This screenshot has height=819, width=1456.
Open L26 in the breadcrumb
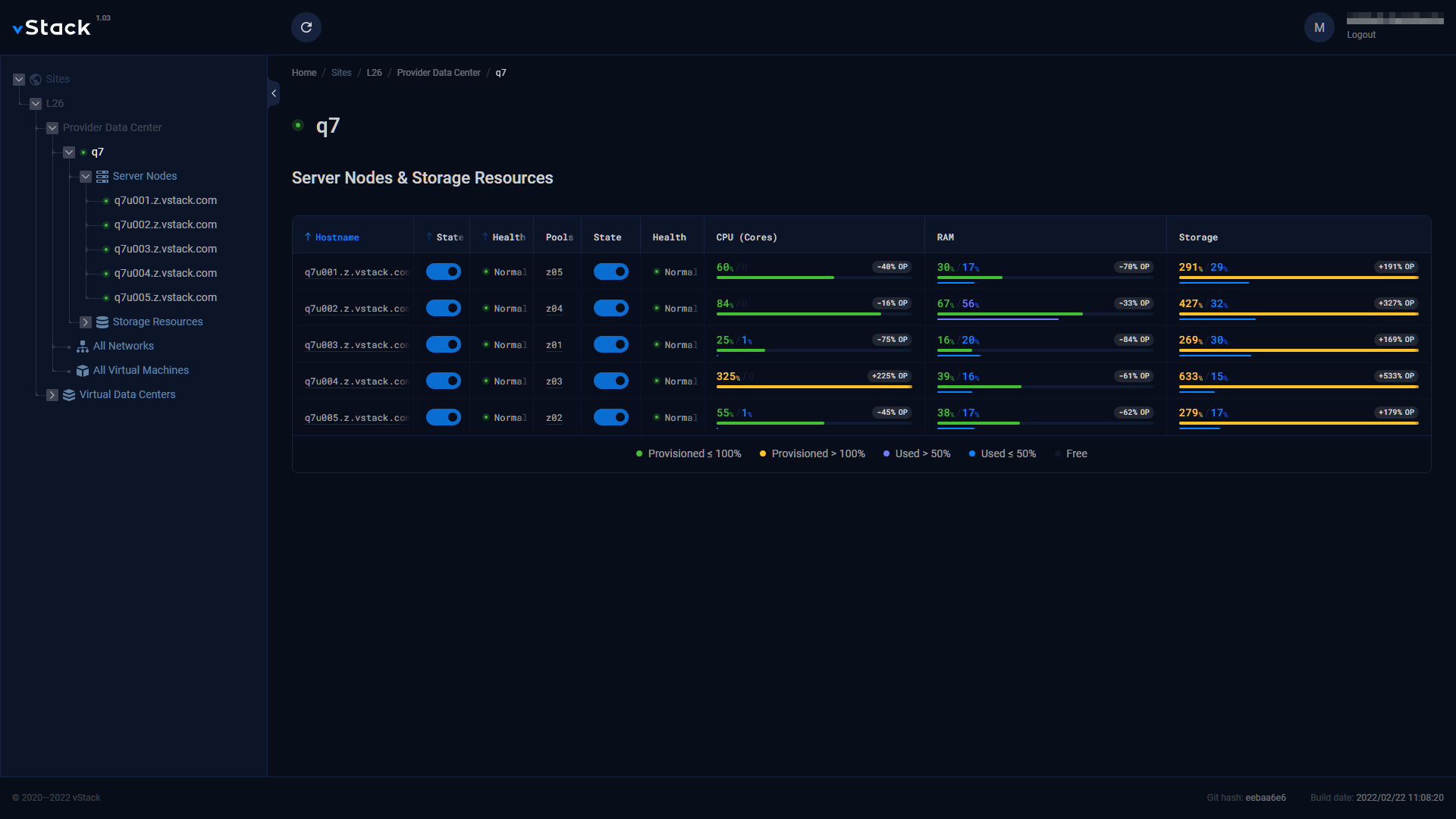tap(375, 73)
